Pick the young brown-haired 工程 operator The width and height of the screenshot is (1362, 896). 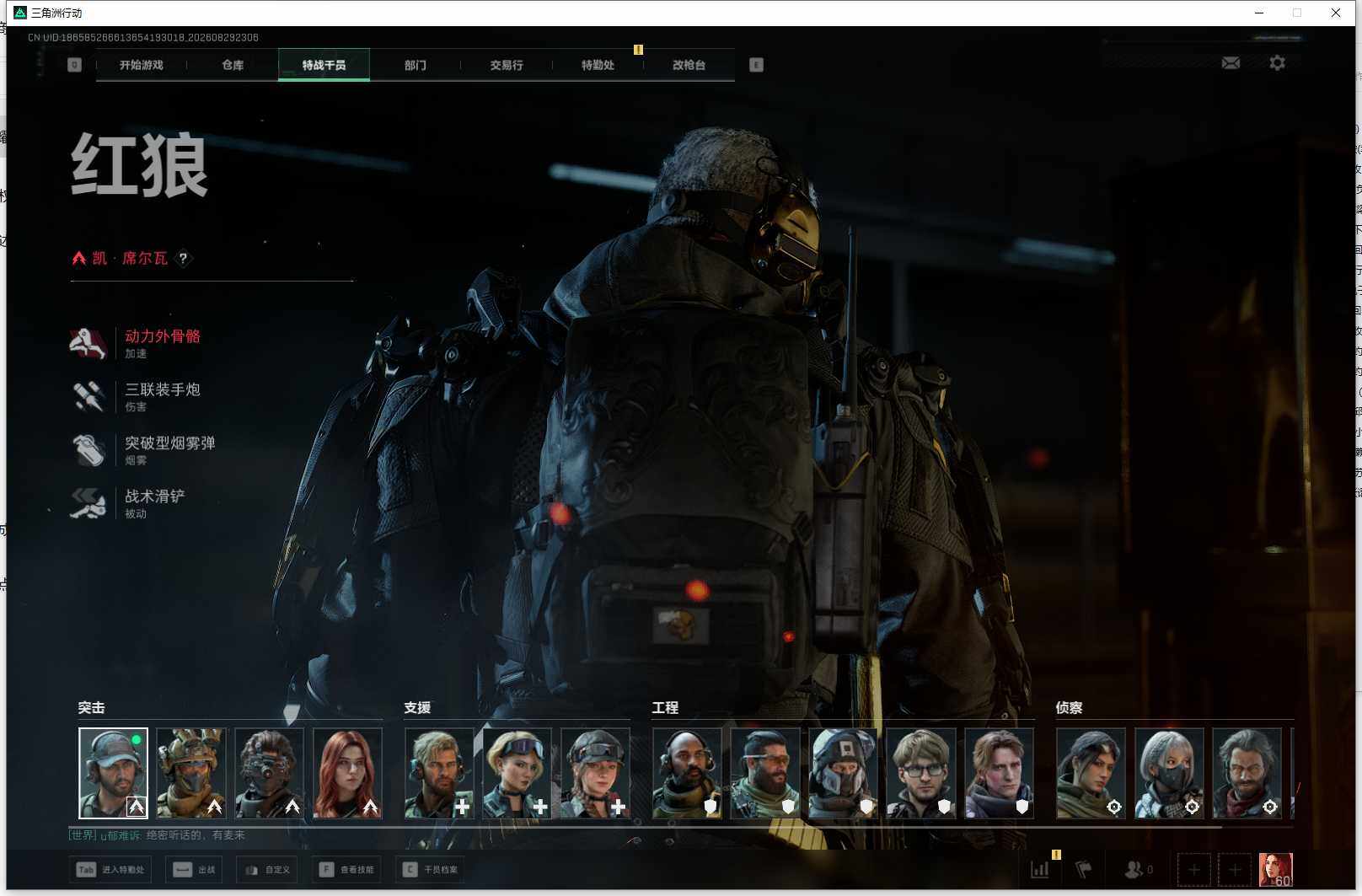pos(999,773)
